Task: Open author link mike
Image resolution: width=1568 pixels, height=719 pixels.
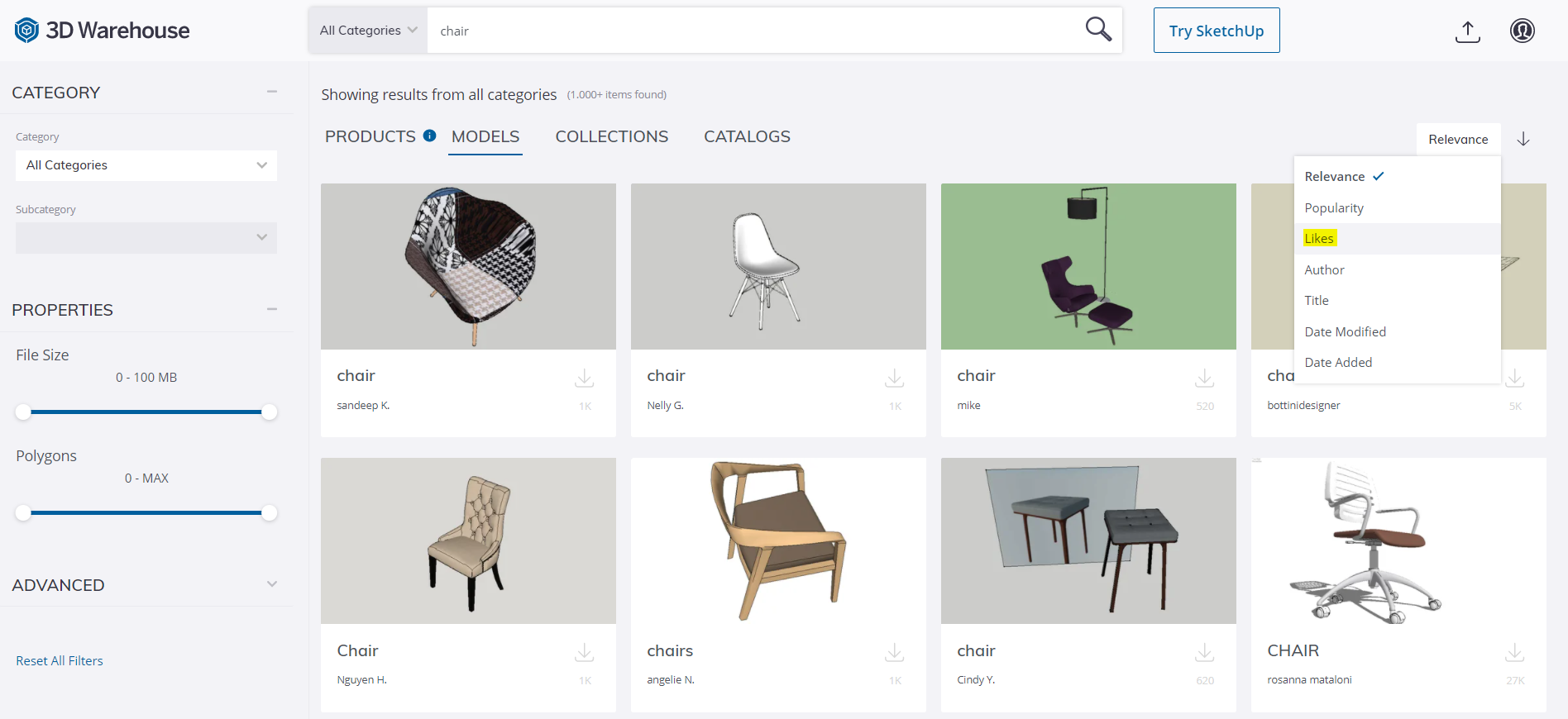Action: 968,406
